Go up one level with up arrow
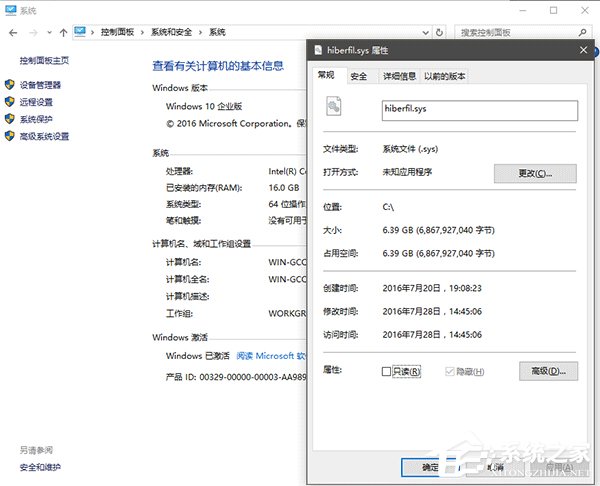Image resolution: width=600 pixels, height=486 pixels. [64, 32]
